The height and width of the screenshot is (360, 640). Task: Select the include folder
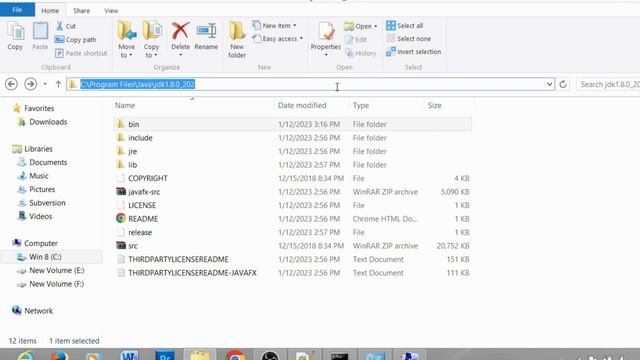[x=292, y=138]
